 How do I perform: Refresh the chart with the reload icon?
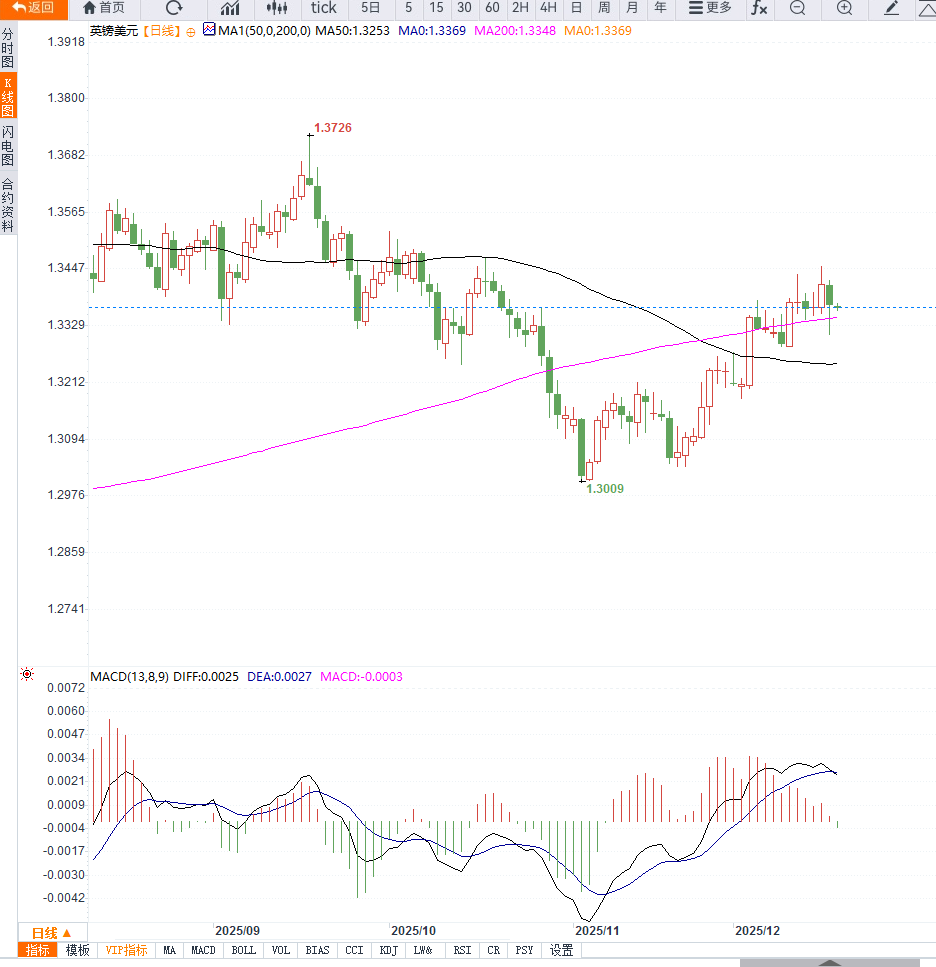tap(174, 8)
